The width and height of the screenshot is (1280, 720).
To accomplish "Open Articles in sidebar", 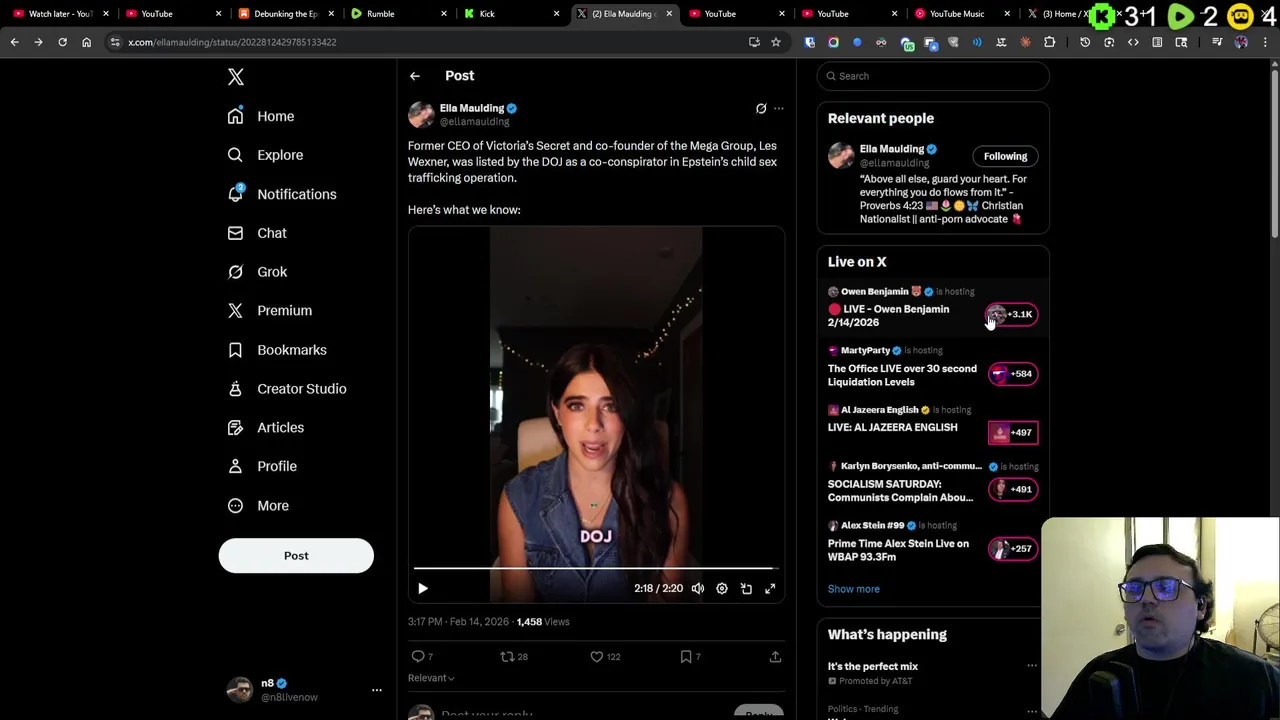I will click(265, 428).
